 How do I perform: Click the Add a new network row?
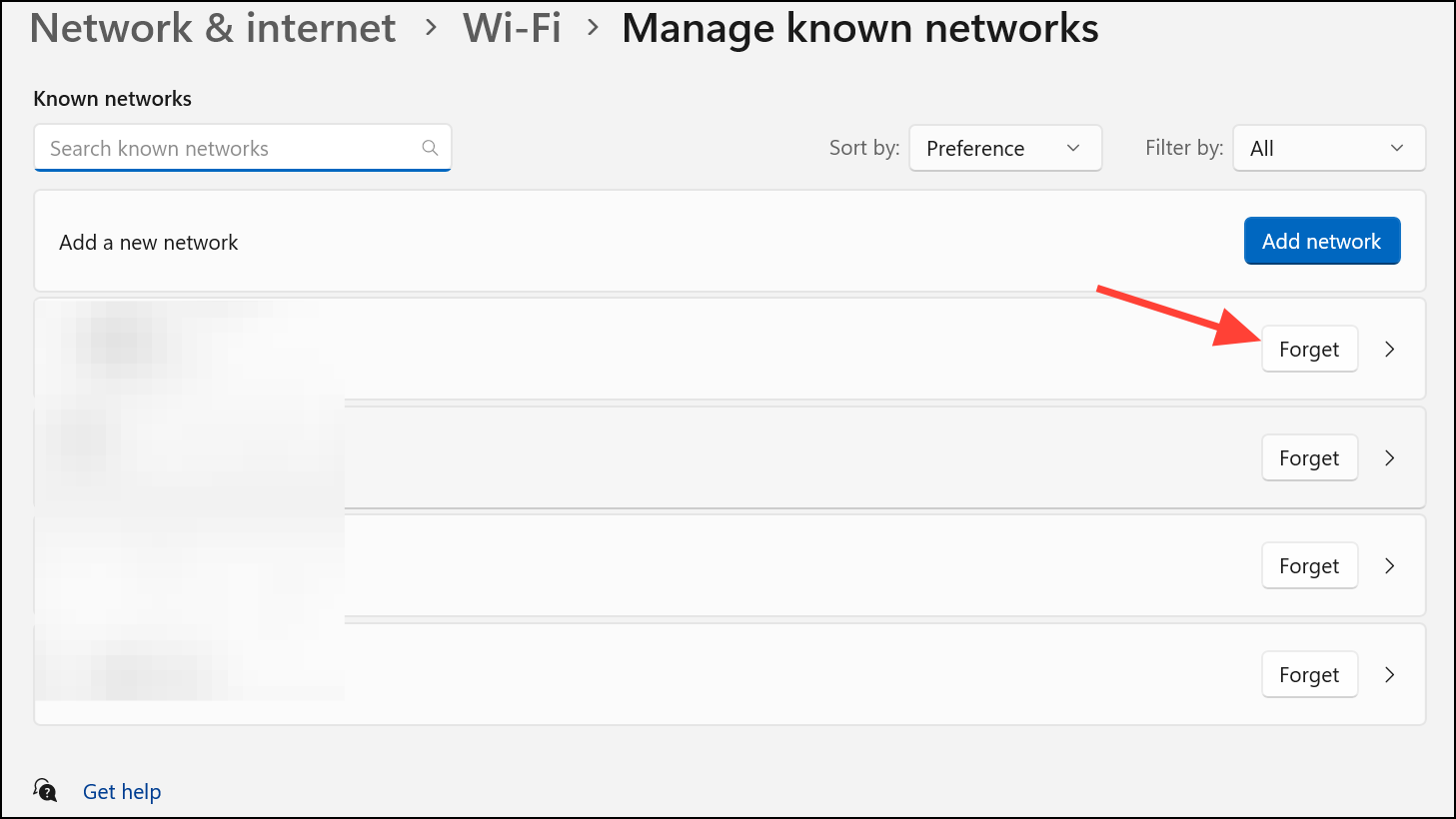[x=600, y=242]
